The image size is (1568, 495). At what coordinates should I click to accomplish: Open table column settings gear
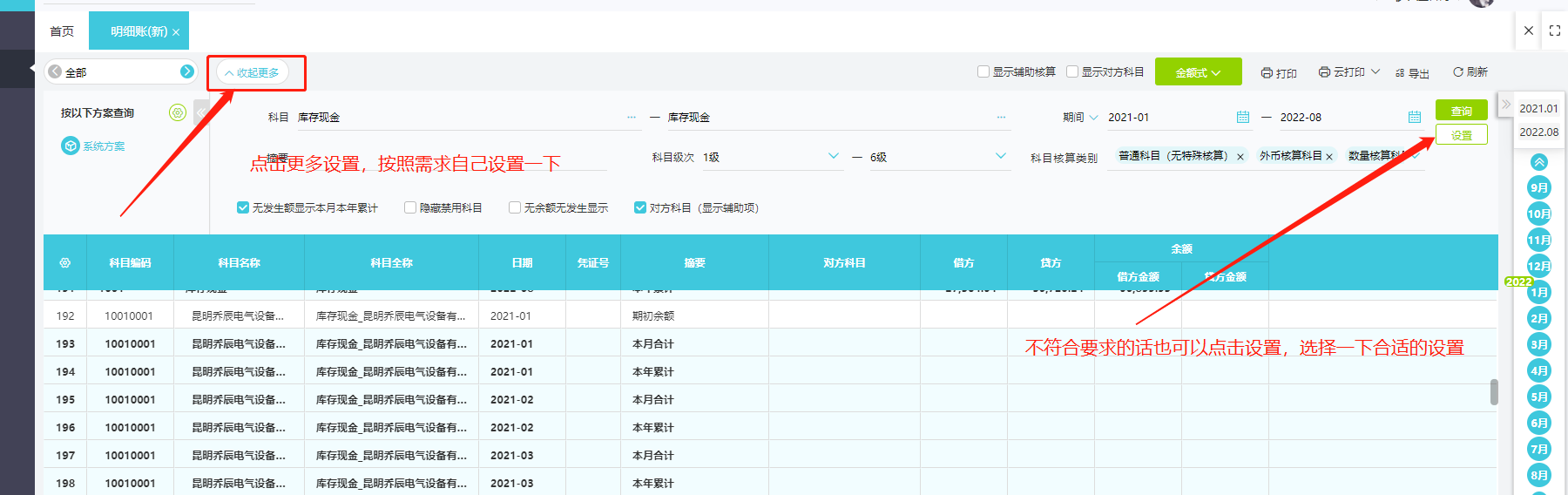(64, 262)
